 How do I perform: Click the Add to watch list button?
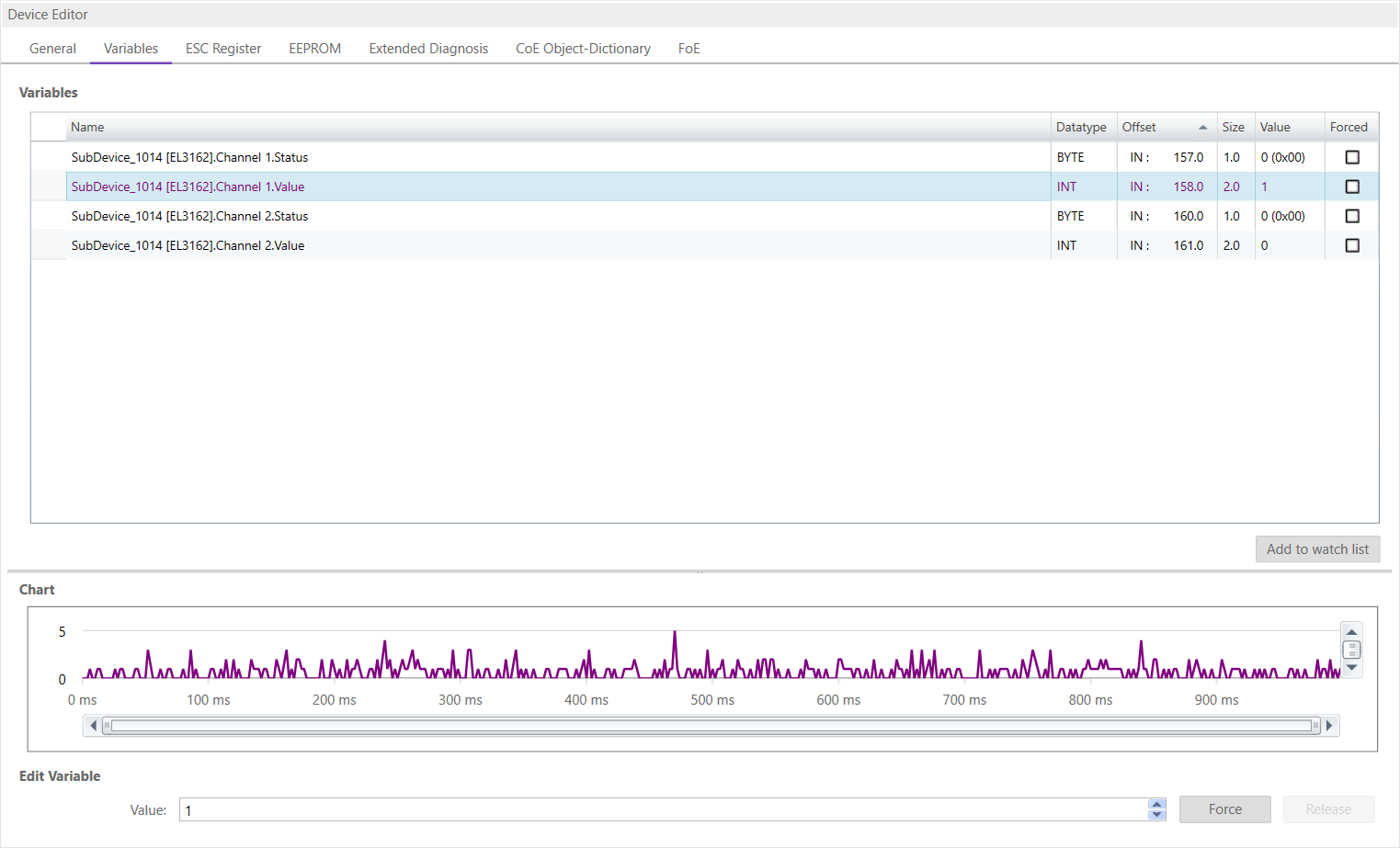(1317, 549)
